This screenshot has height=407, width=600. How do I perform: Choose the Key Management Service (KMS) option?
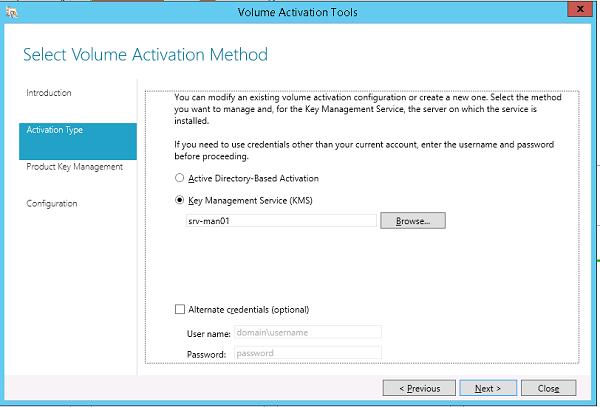(179, 200)
